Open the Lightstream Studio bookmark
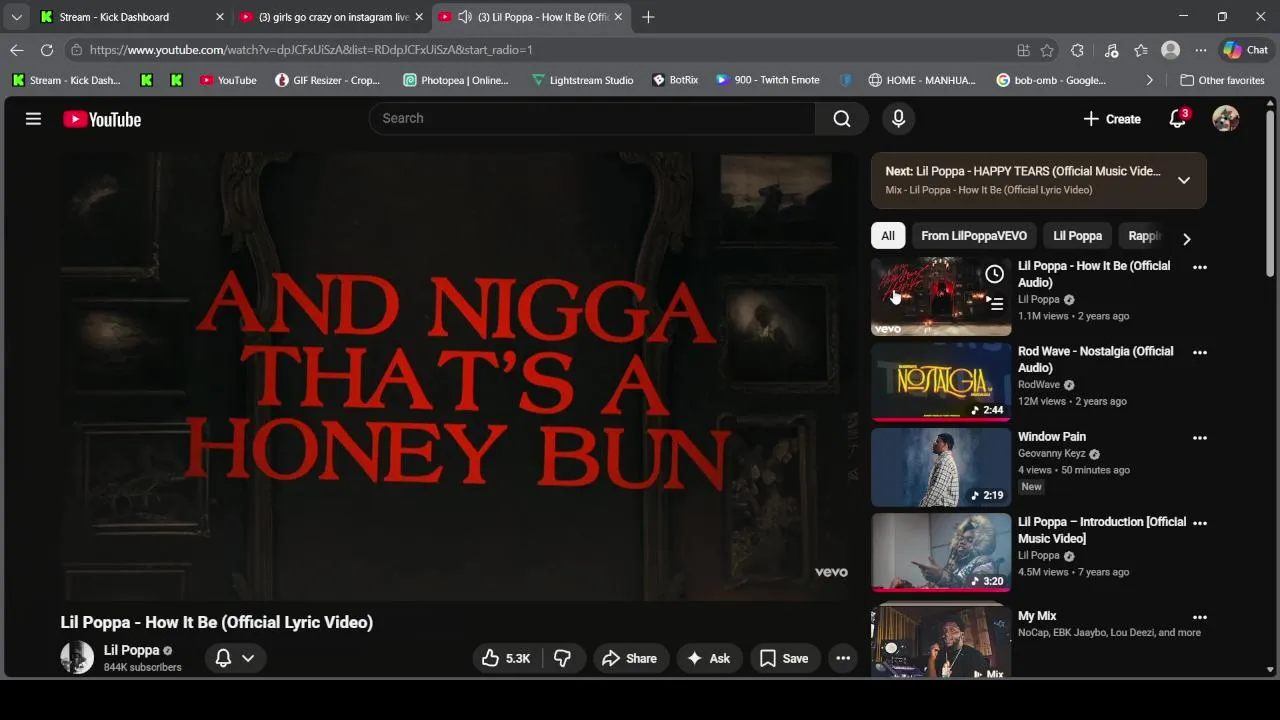Screen dimensions: 1280x720 (x=583, y=80)
